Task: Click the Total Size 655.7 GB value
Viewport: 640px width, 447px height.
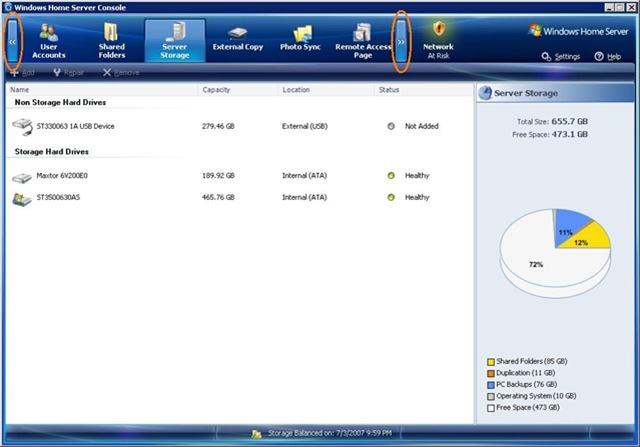Action: 570,121
